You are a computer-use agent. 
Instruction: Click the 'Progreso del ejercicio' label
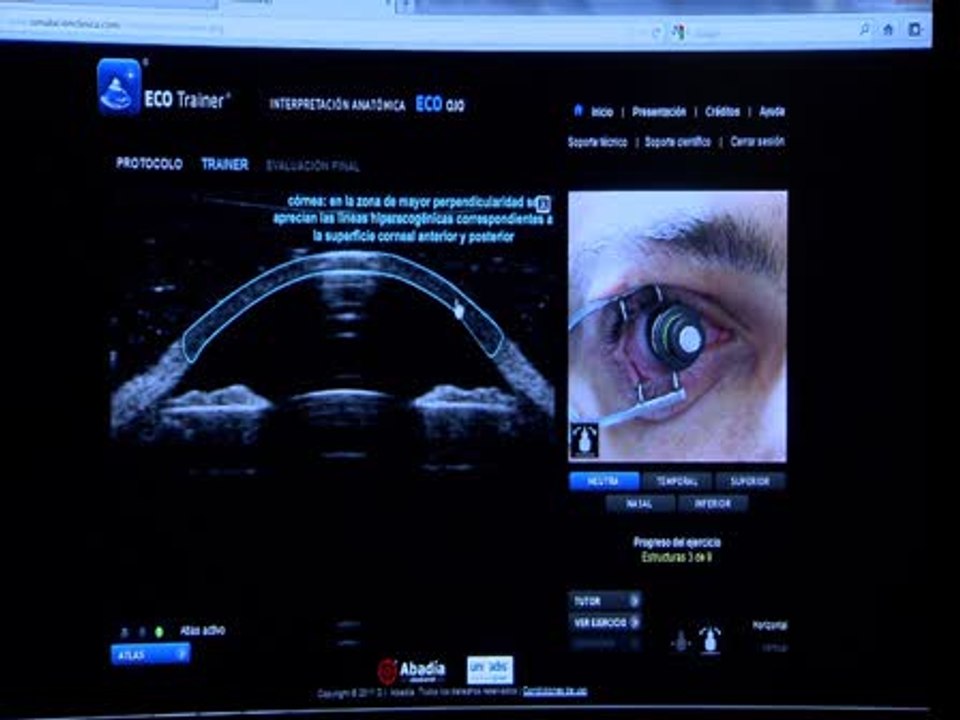coord(677,542)
